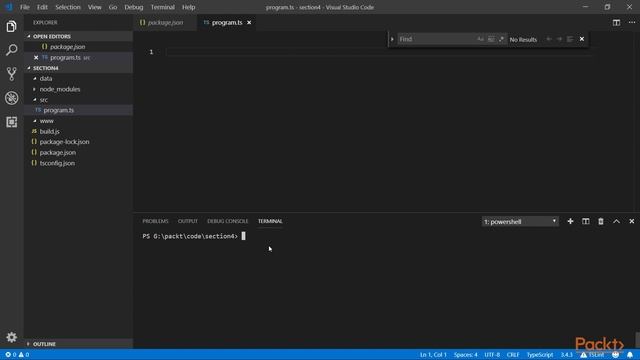The height and width of the screenshot is (360, 640).
Task: Open package.json in the file tree
Action: pos(78,152)
